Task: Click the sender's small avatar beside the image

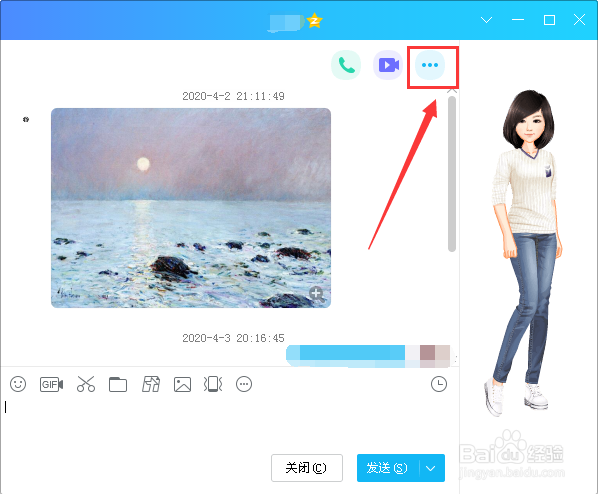Action: pos(26,119)
